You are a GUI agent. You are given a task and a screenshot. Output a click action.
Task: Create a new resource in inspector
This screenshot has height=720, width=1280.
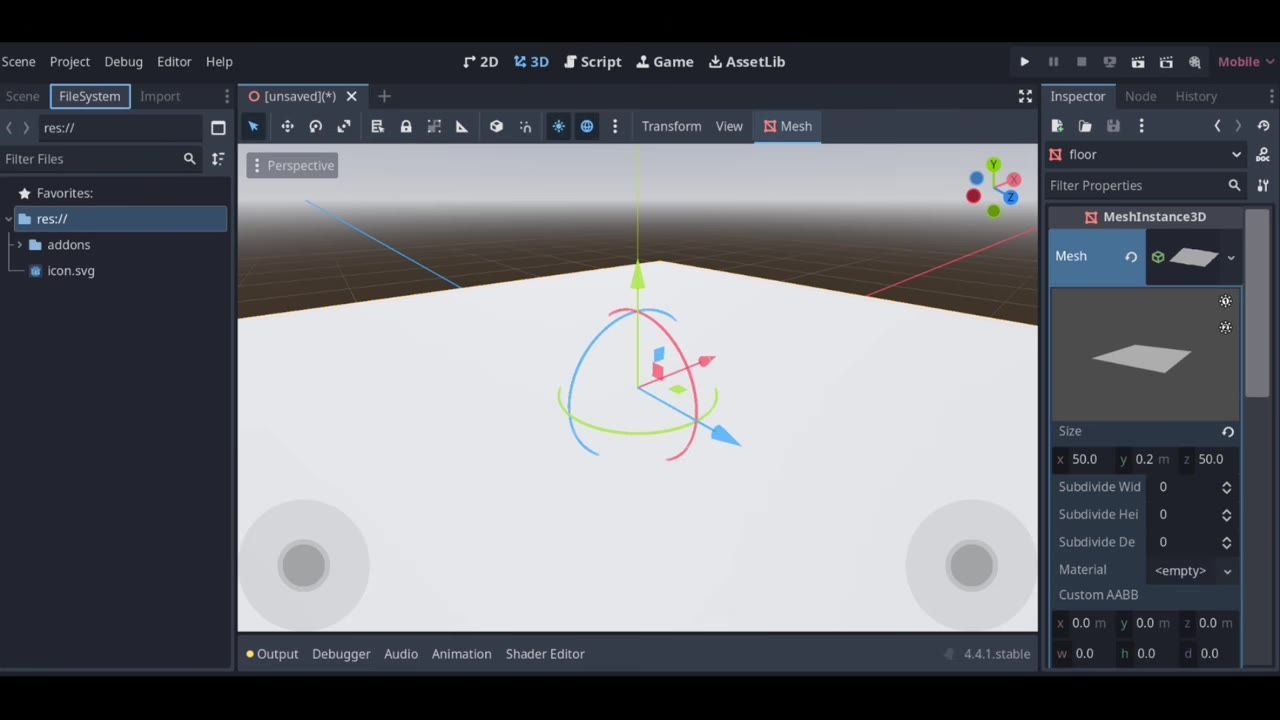(x=1057, y=126)
